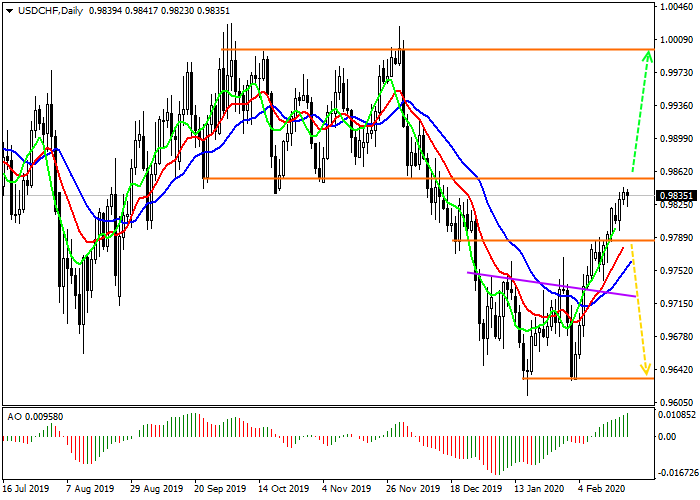
Task: Click the 26 Nov 2019 date label
Action: pyautogui.click(x=410, y=490)
